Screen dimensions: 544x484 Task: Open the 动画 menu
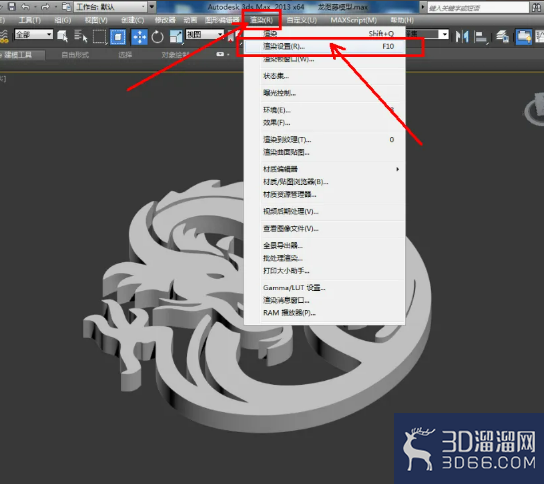[x=190, y=20]
